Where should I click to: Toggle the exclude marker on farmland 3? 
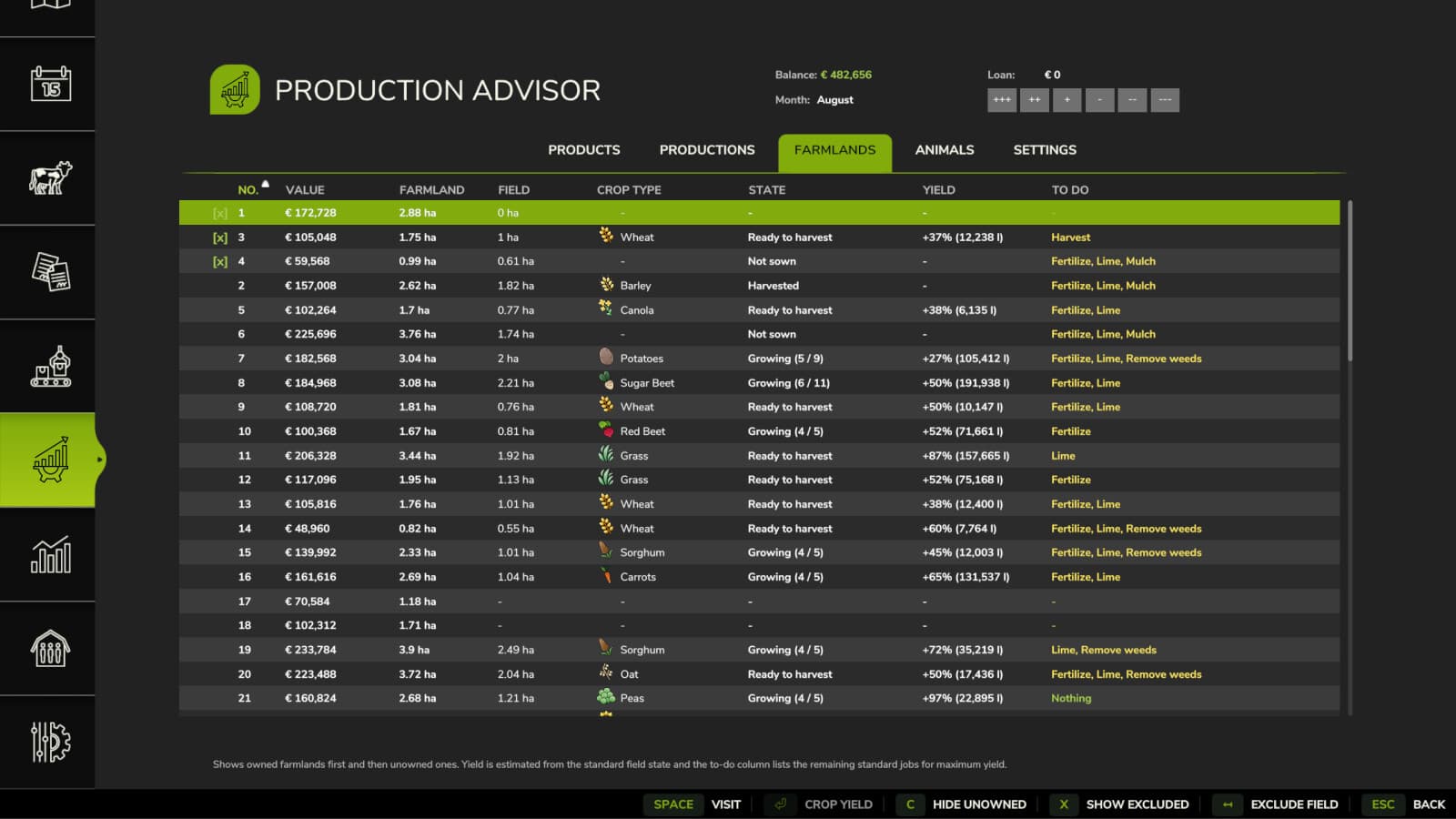coord(219,237)
